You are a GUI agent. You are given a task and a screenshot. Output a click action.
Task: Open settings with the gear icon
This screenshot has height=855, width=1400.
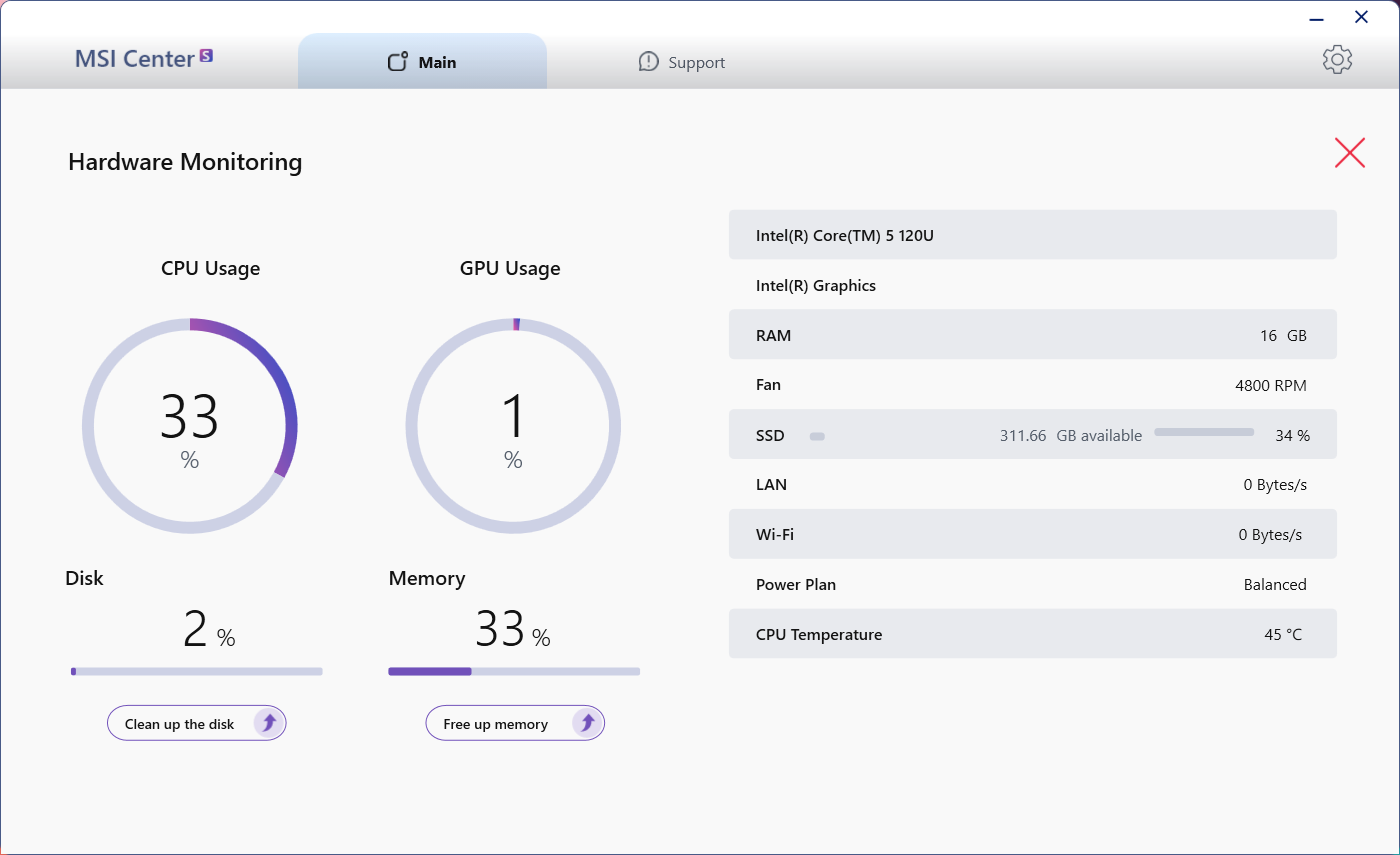pos(1337,60)
